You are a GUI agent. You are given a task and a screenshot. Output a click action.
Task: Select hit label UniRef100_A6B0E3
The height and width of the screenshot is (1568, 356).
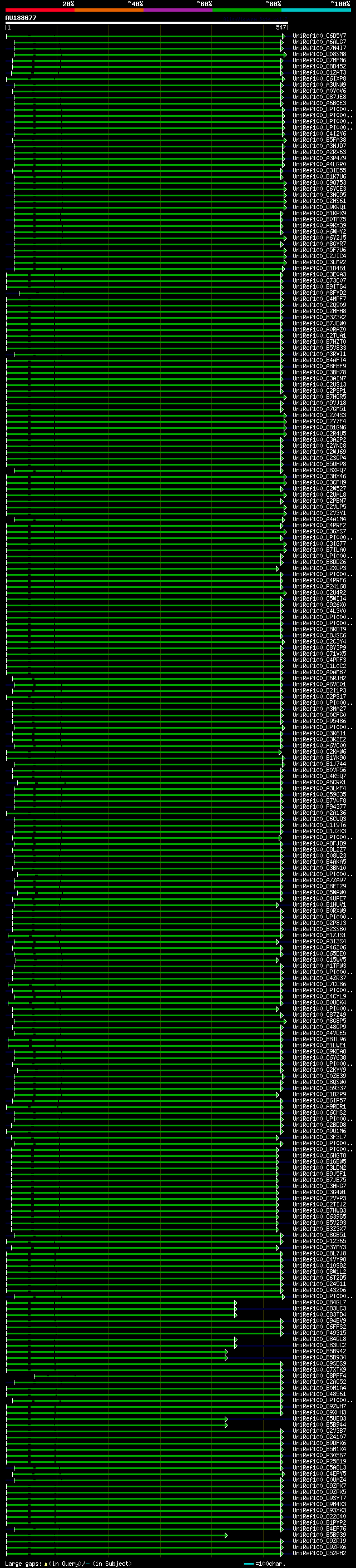click(319, 103)
